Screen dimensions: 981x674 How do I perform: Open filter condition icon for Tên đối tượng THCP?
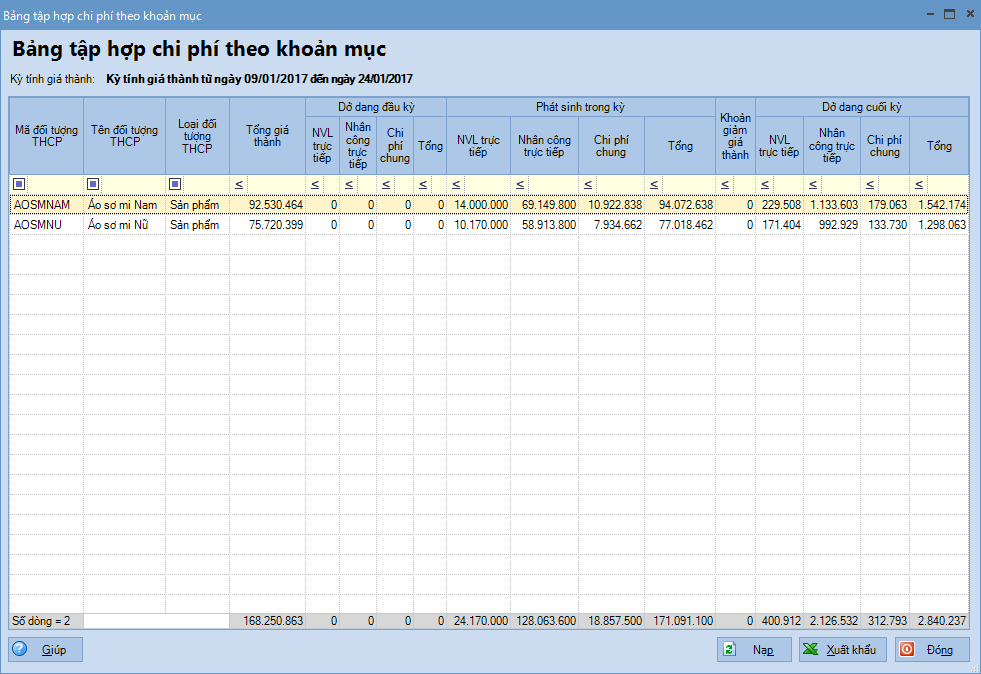tap(93, 184)
